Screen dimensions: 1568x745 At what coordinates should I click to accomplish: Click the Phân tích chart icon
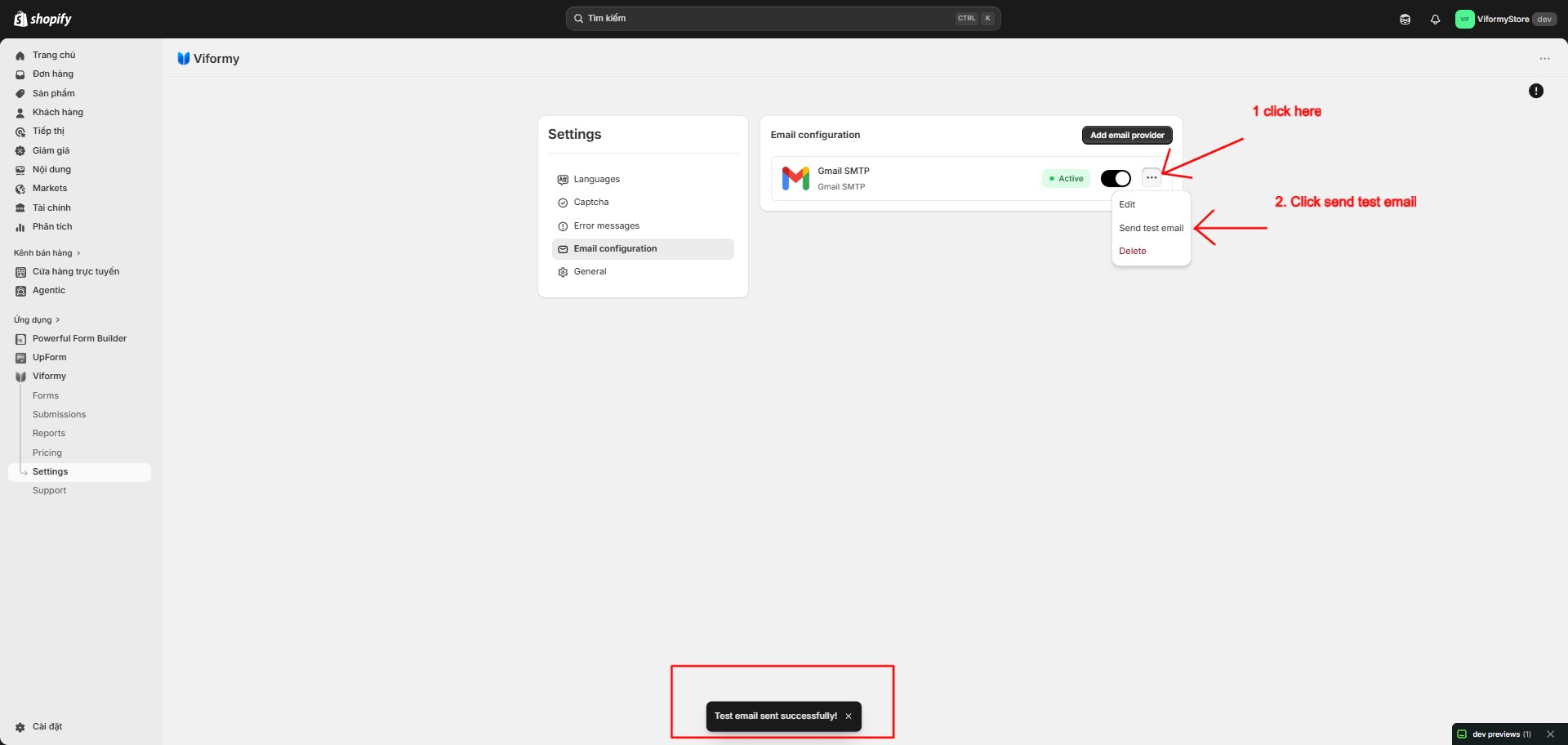pyautogui.click(x=20, y=227)
